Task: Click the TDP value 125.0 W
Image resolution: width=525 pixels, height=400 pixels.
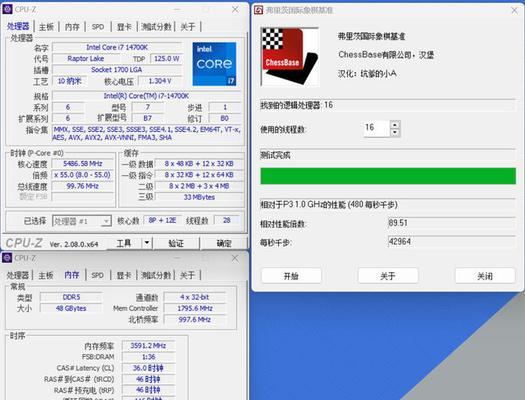Action: pyautogui.click(x=166, y=59)
